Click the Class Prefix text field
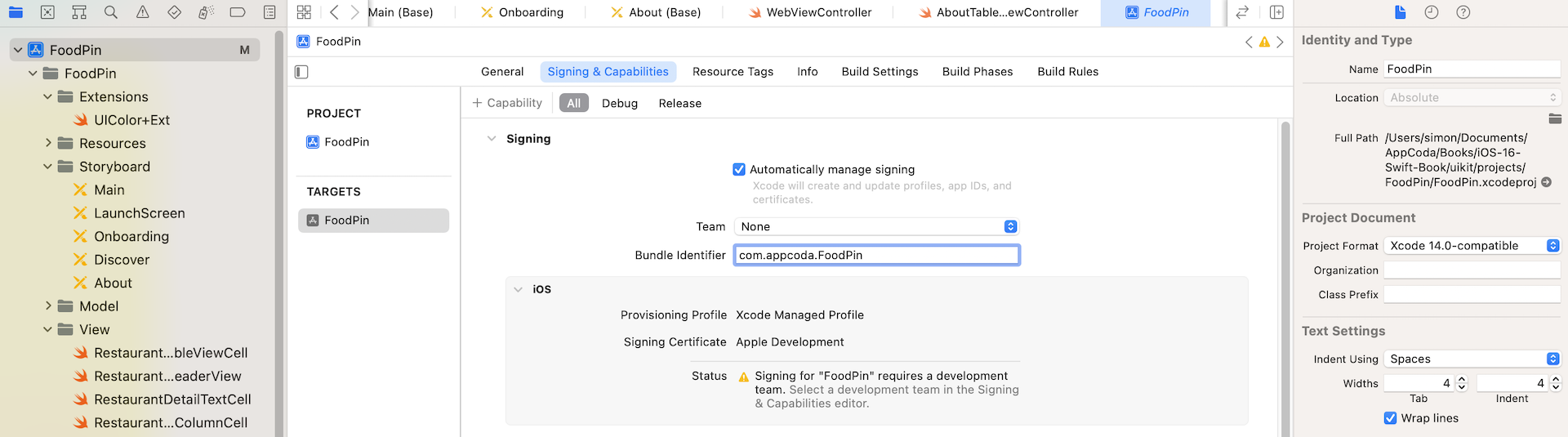The height and width of the screenshot is (437, 1568). click(1472, 295)
